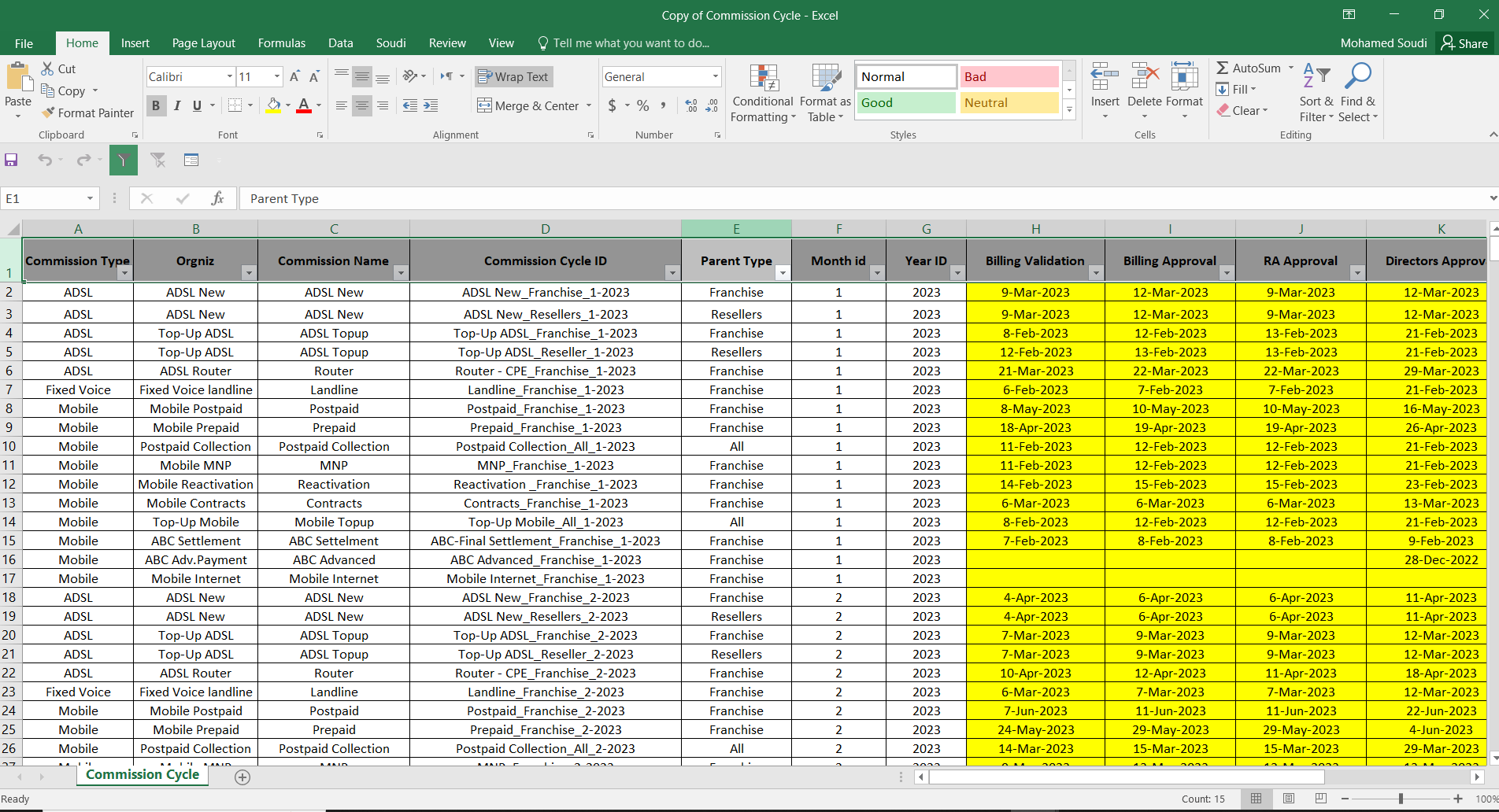Click the Orientation text-angle icon

click(410, 76)
